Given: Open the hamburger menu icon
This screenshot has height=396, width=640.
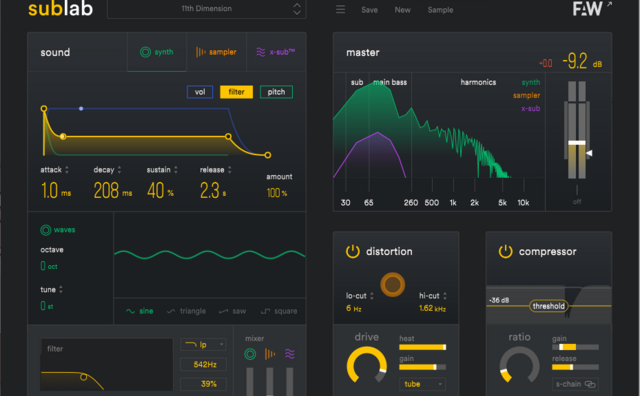Looking at the screenshot, I should 340,9.
